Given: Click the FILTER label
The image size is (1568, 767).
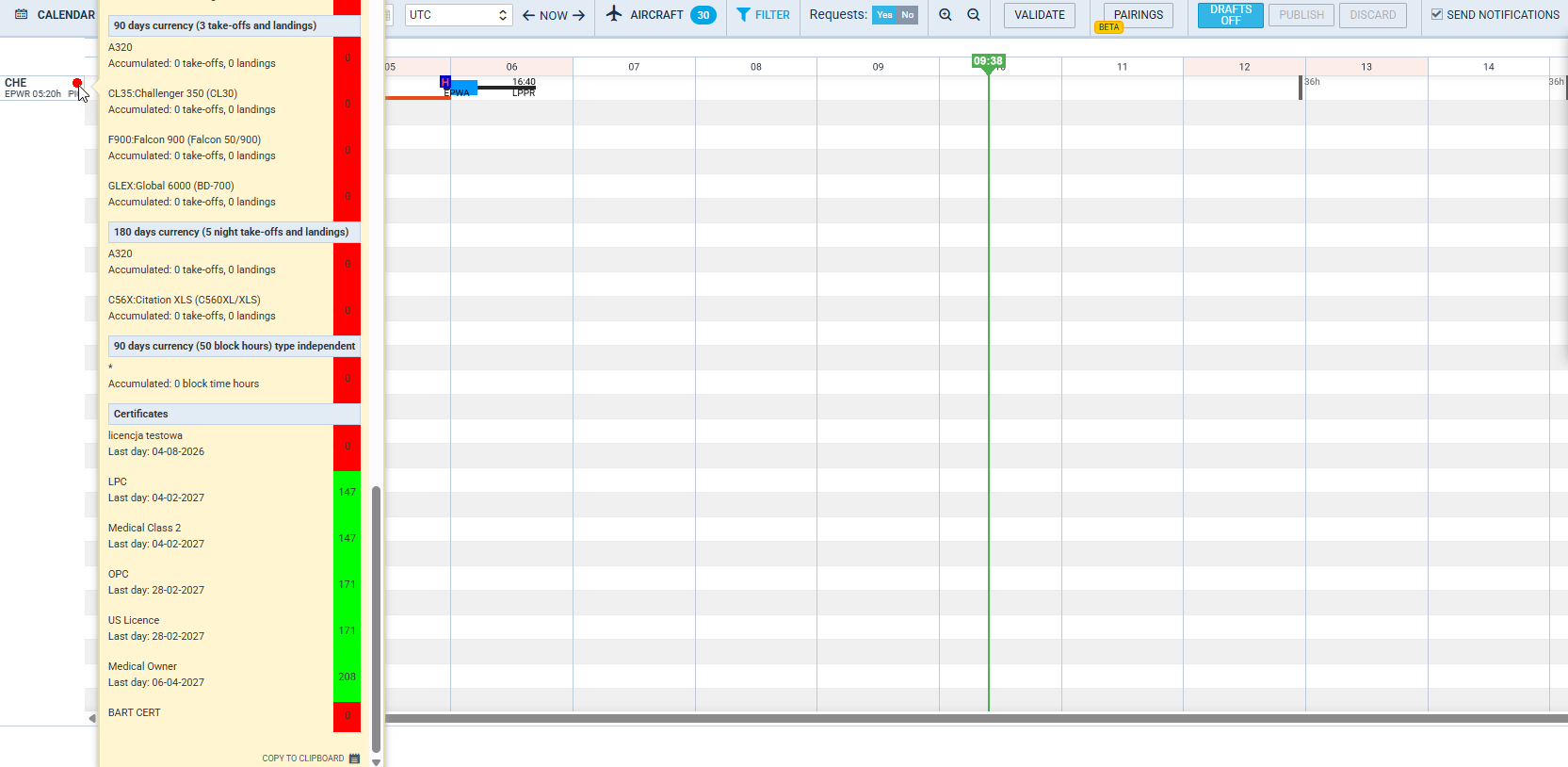Looking at the screenshot, I should [x=772, y=15].
